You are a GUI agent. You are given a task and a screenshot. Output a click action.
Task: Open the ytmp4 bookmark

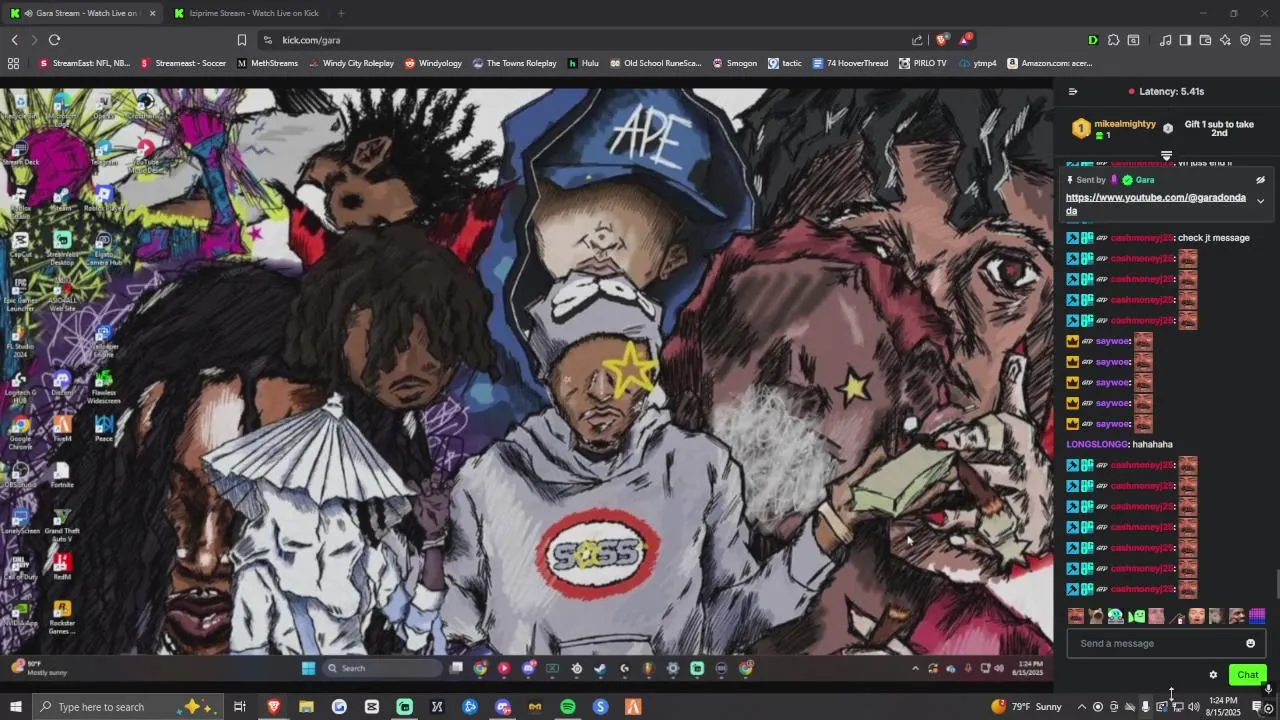(x=977, y=63)
